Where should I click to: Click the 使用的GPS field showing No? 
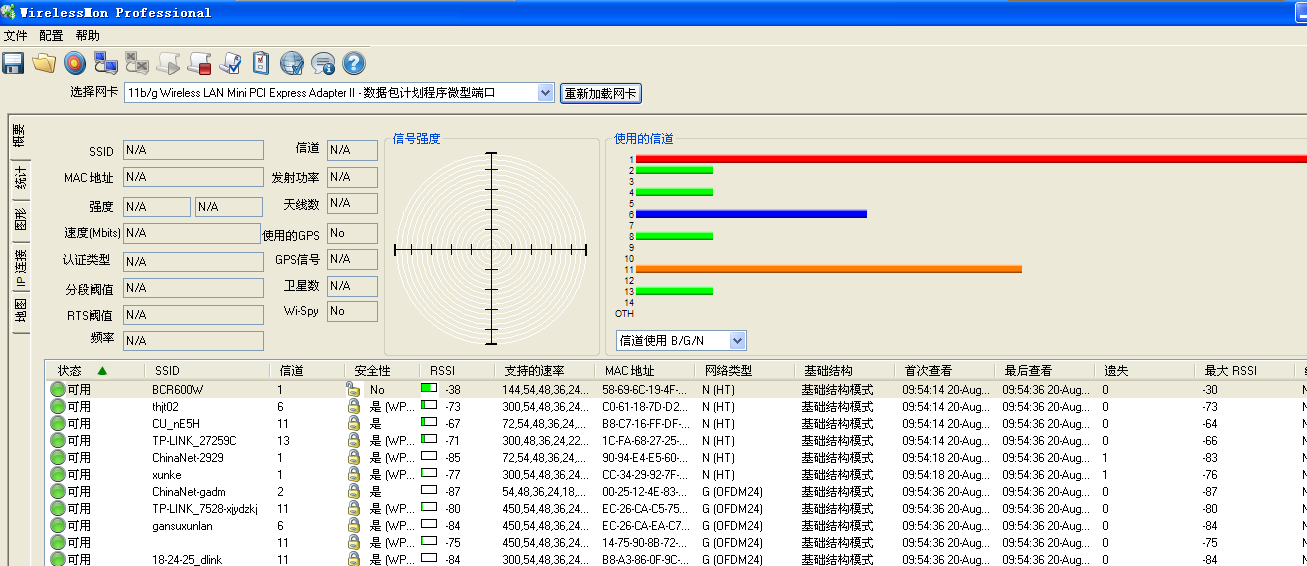pyautogui.click(x=352, y=233)
